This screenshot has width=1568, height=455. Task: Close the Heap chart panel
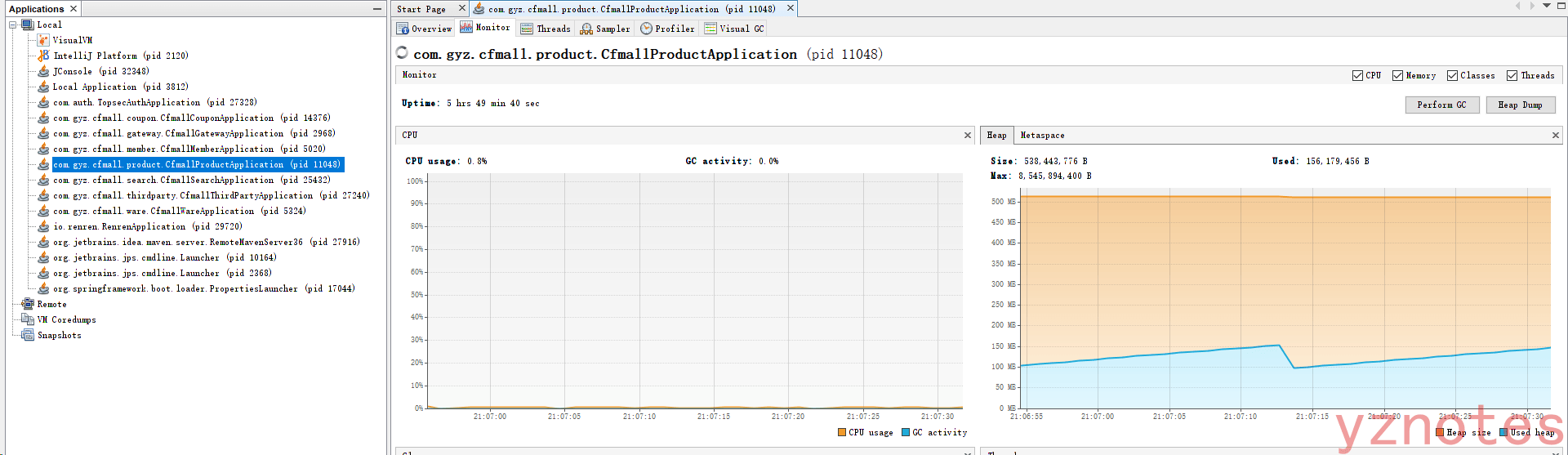(1556, 136)
